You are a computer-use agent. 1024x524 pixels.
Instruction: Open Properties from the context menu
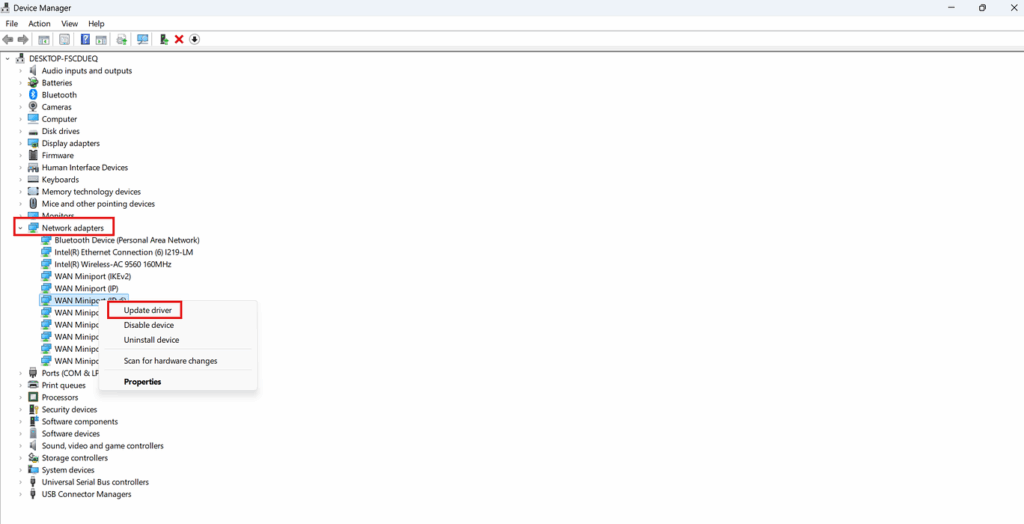pyautogui.click(x=142, y=382)
